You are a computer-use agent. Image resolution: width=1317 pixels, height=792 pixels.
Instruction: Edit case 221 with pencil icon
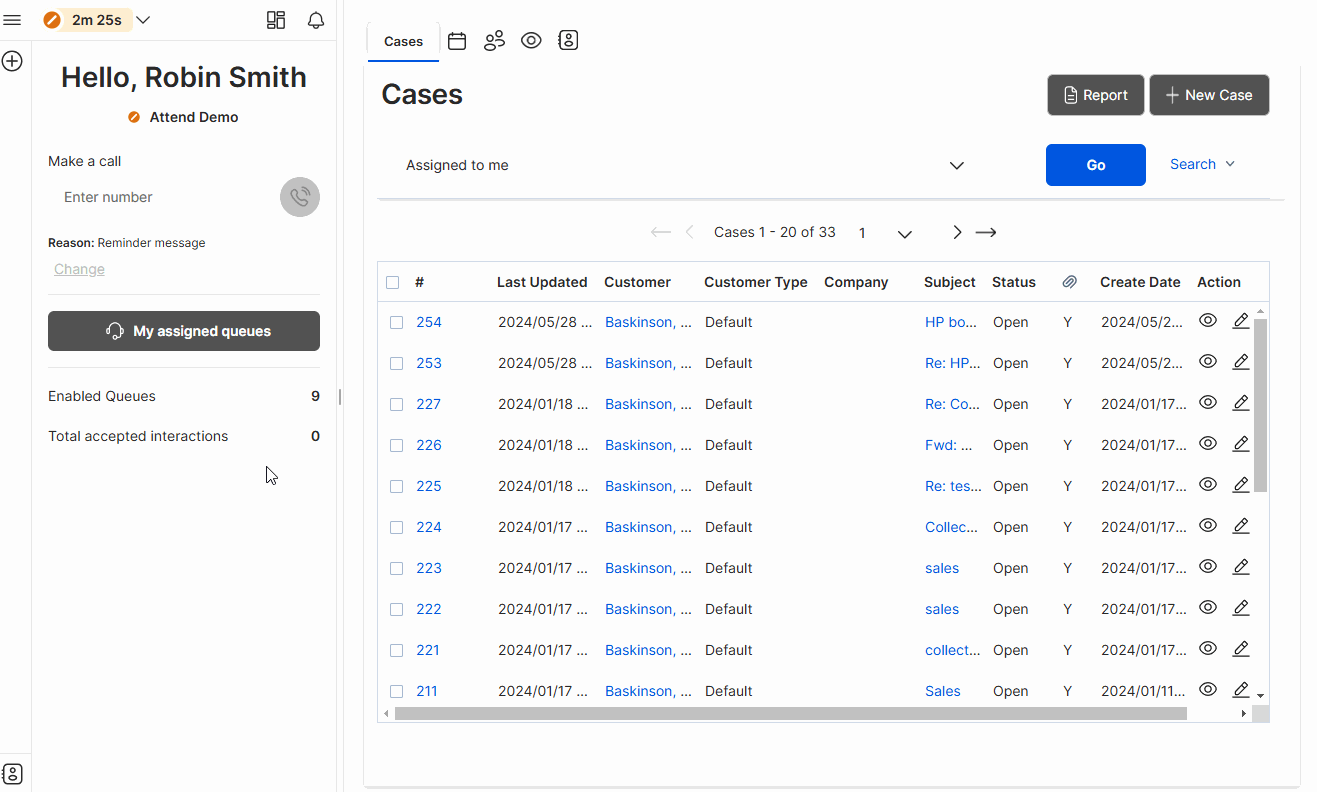click(x=1241, y=648)
